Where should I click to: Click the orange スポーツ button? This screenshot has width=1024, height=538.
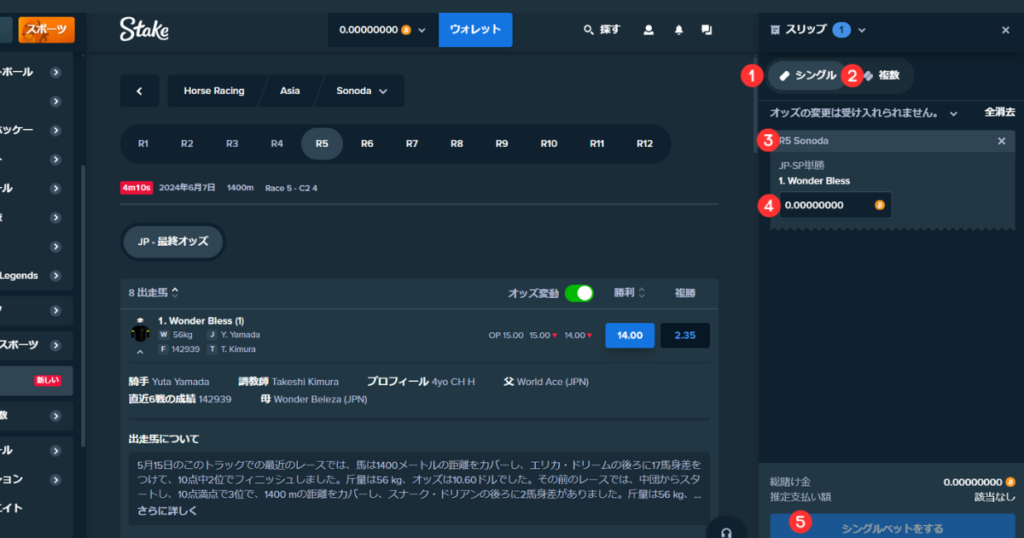point(46,29)
